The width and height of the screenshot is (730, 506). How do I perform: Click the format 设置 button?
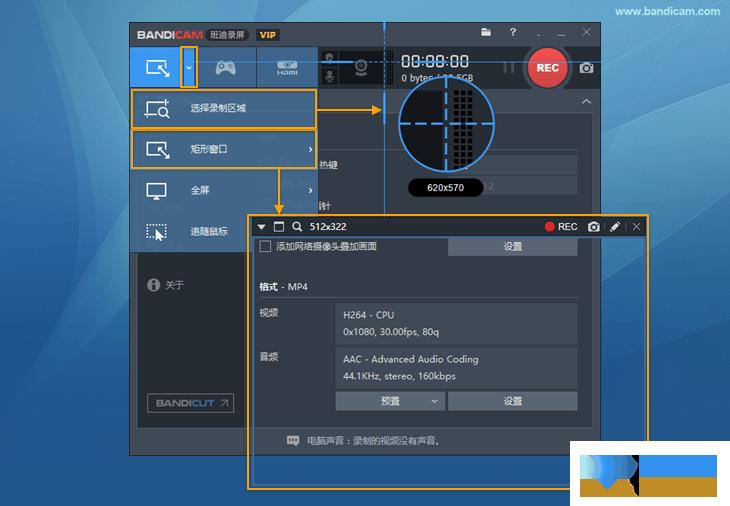(513, 401)
